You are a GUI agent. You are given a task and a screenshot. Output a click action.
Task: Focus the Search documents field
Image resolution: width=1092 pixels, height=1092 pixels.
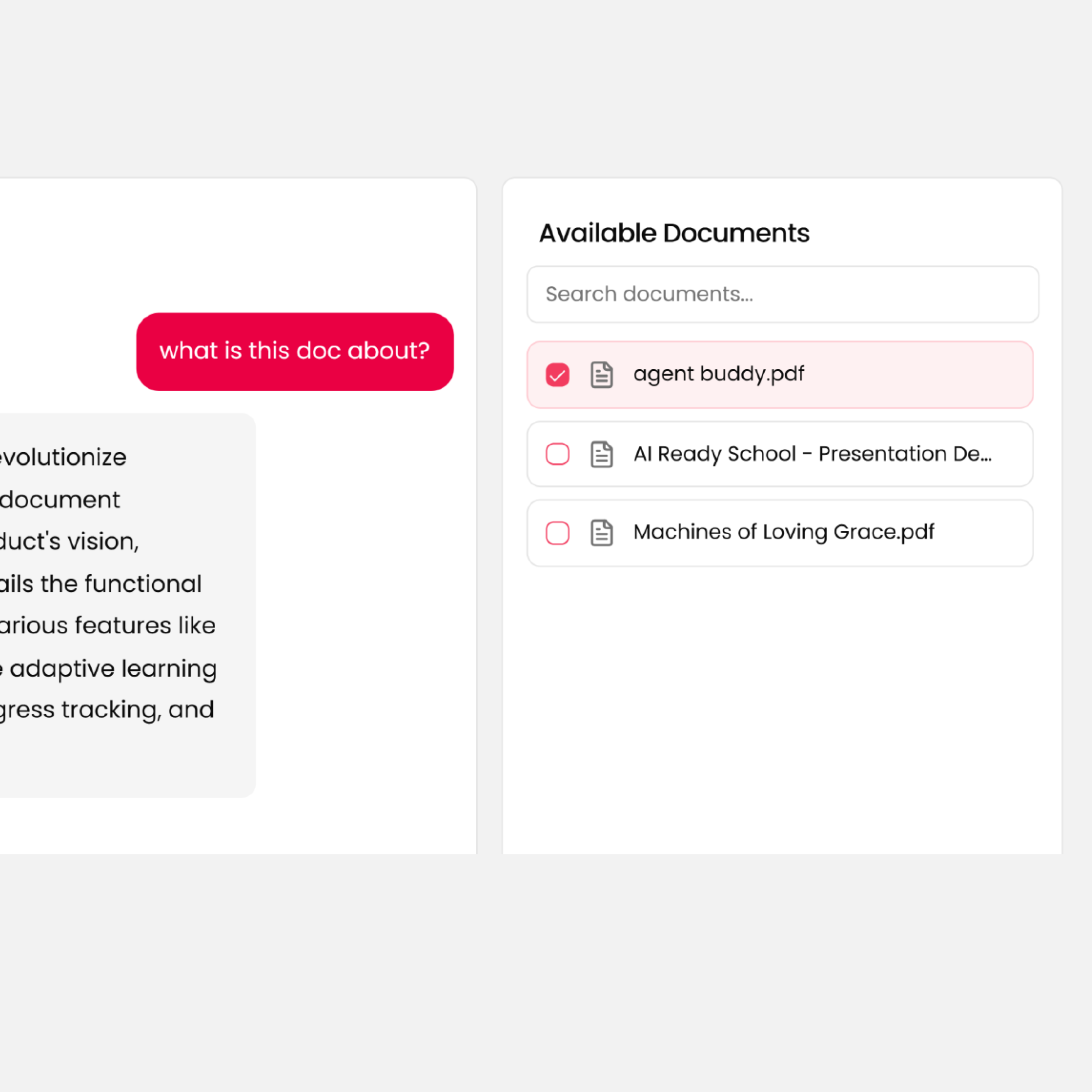point(782,294)
